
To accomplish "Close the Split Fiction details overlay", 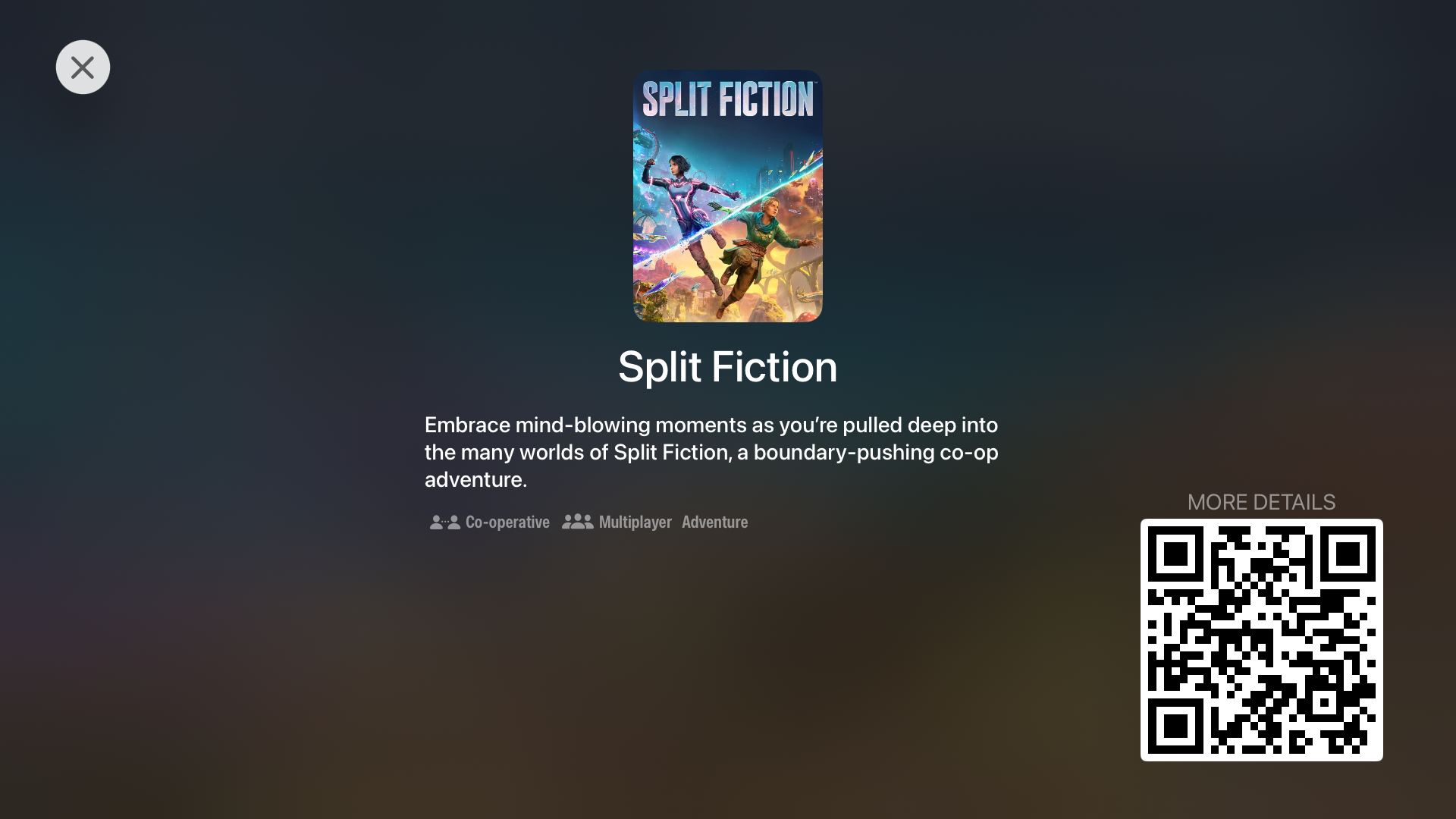I will click(x=83, y=67).
